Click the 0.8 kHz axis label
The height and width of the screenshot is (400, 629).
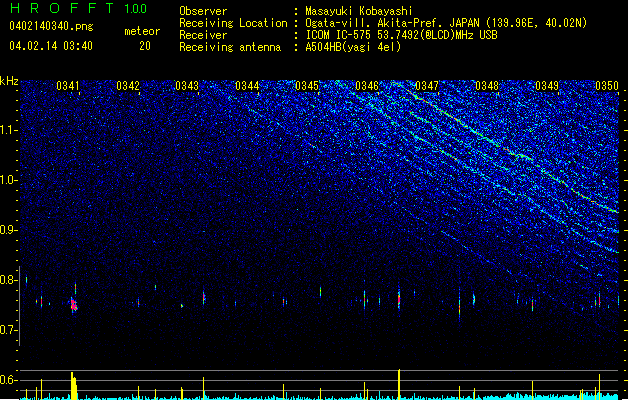pos(8,280)
